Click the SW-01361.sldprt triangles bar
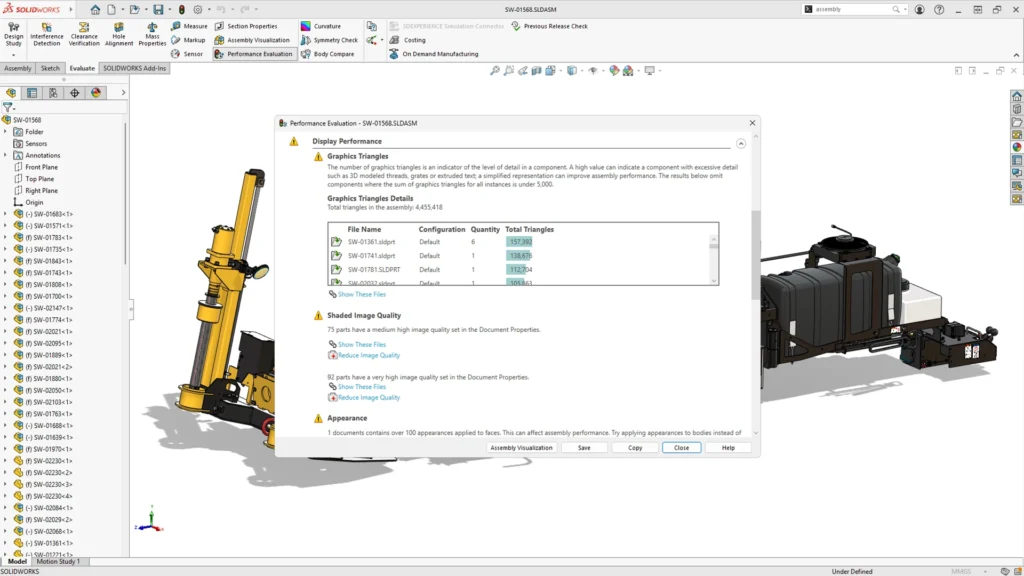The height and width of the screenshot is (576, 1024). point(520,242)
